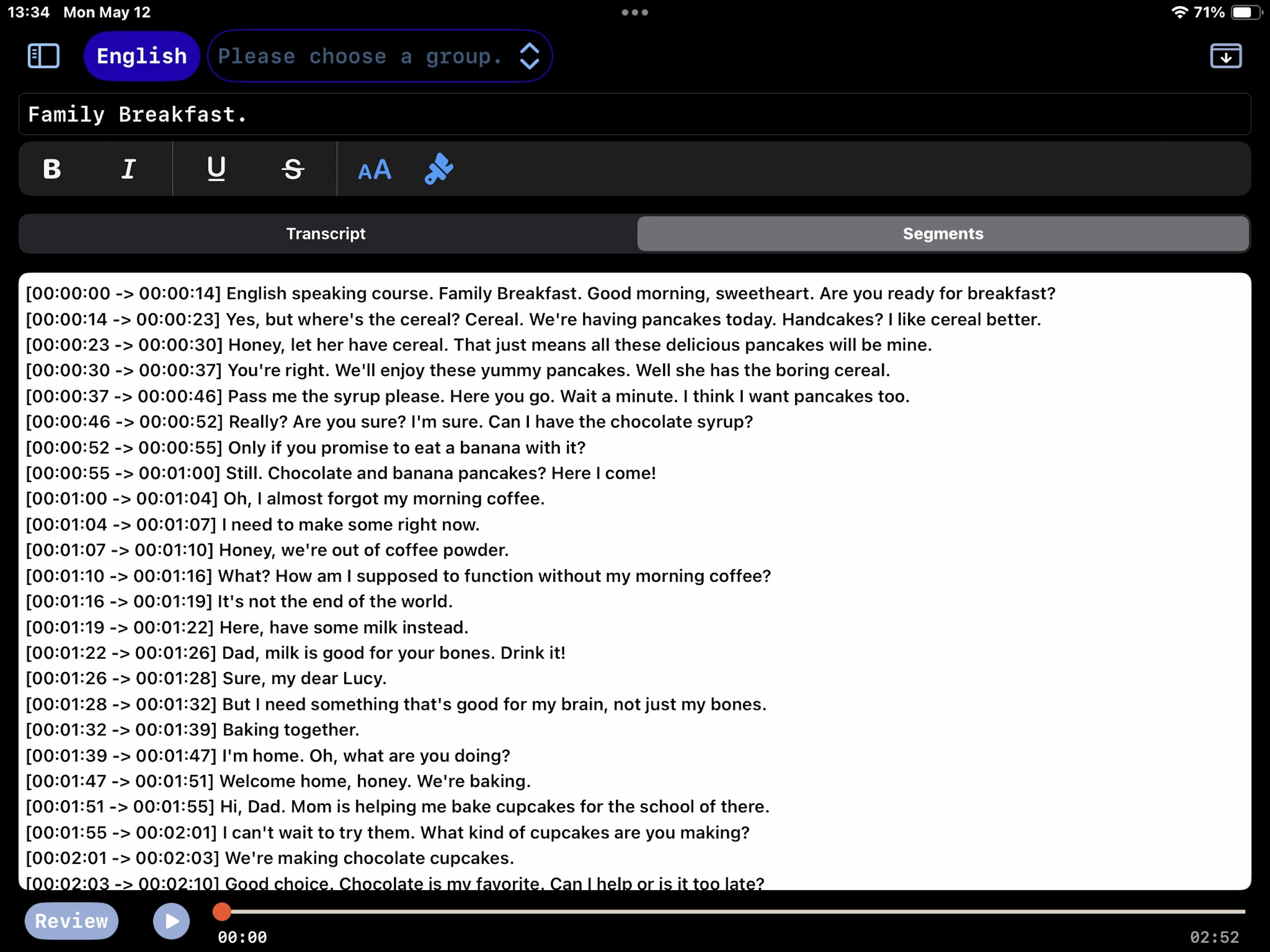This screenshot has width=1270, height=952.
Task: Click the blue highlighter brush icon
Action: 439,169
